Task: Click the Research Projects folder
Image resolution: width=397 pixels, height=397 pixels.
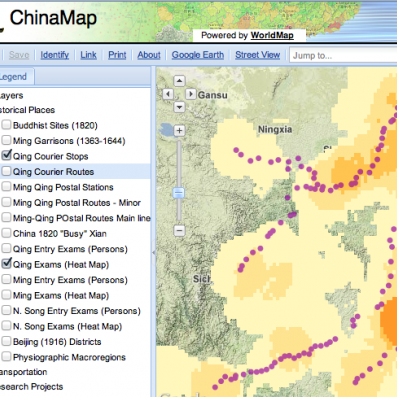Action: pos(31,387)
